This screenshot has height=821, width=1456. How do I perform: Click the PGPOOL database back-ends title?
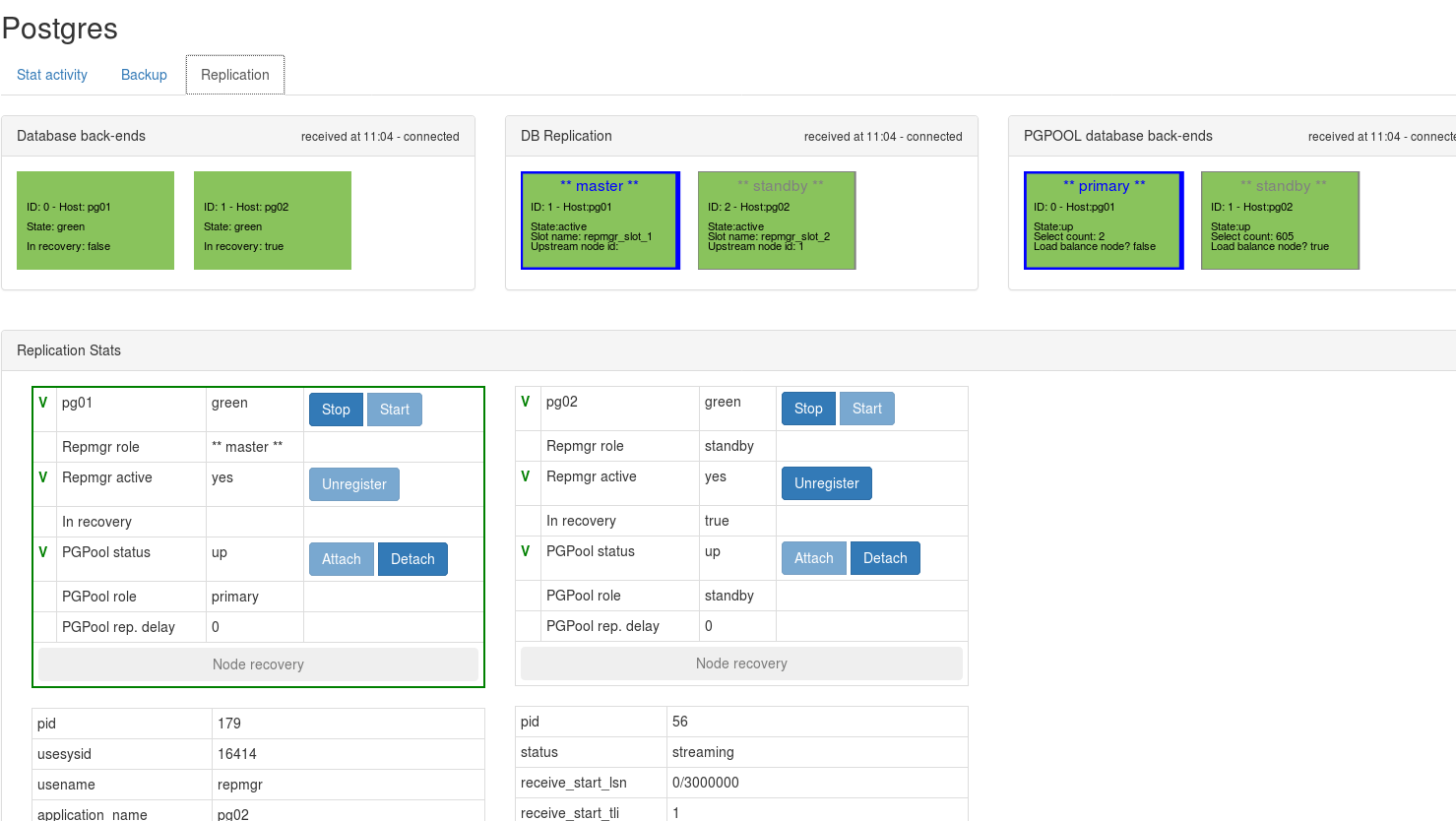click(x=1118, y=136)
